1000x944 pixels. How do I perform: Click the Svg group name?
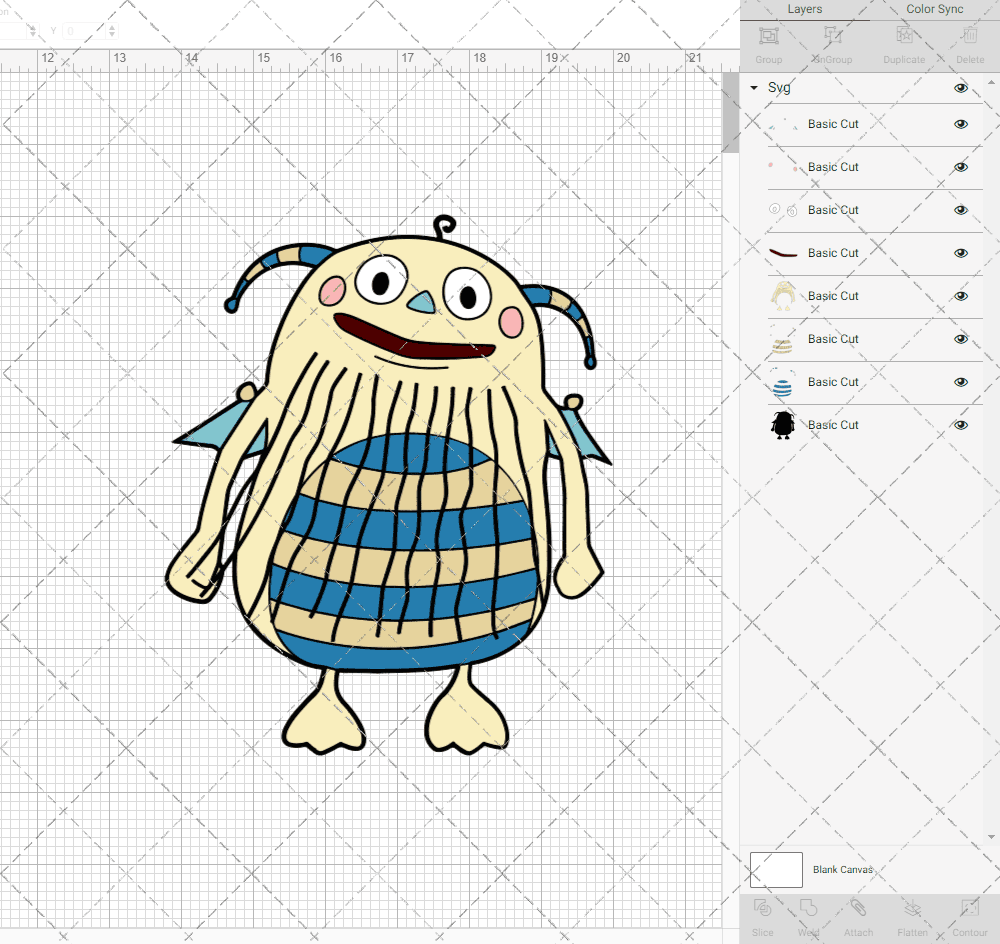coord(779,87)
